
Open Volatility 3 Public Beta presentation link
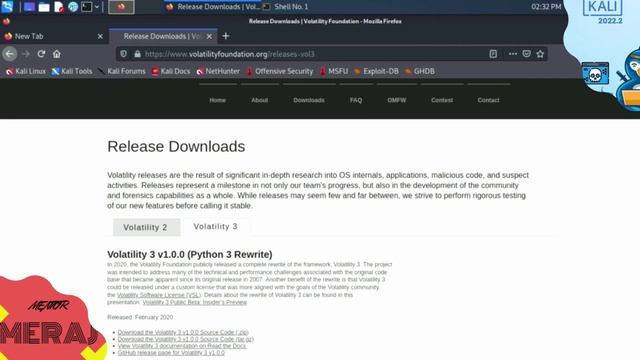(195, 302)
